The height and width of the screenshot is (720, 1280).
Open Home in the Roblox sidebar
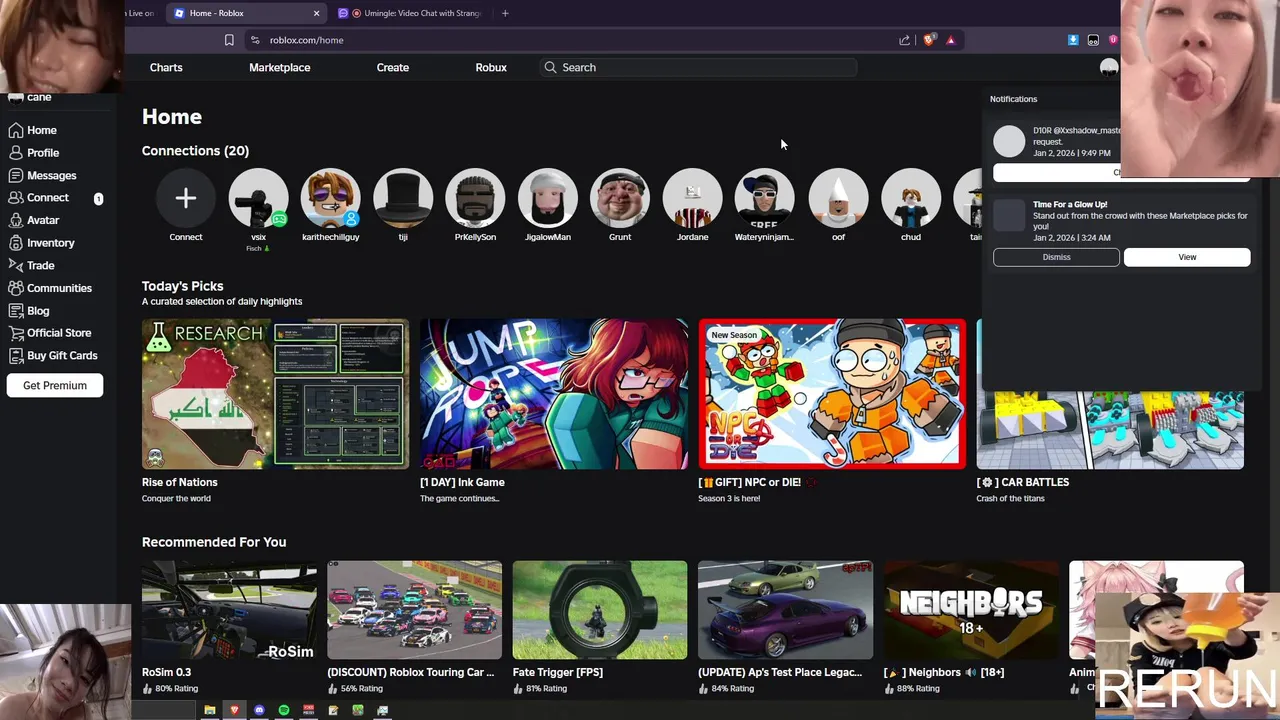pos(33,130)
